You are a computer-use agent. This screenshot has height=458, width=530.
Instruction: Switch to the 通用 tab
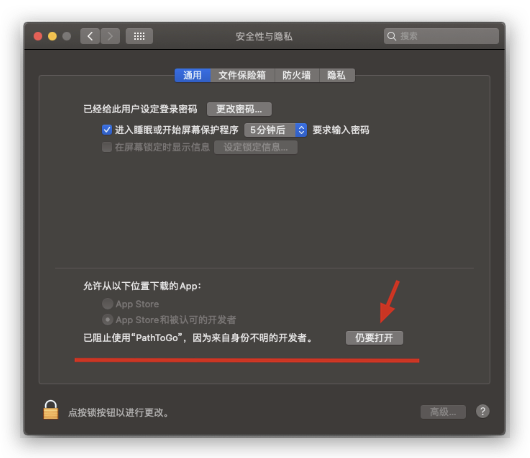coord(193,75)
